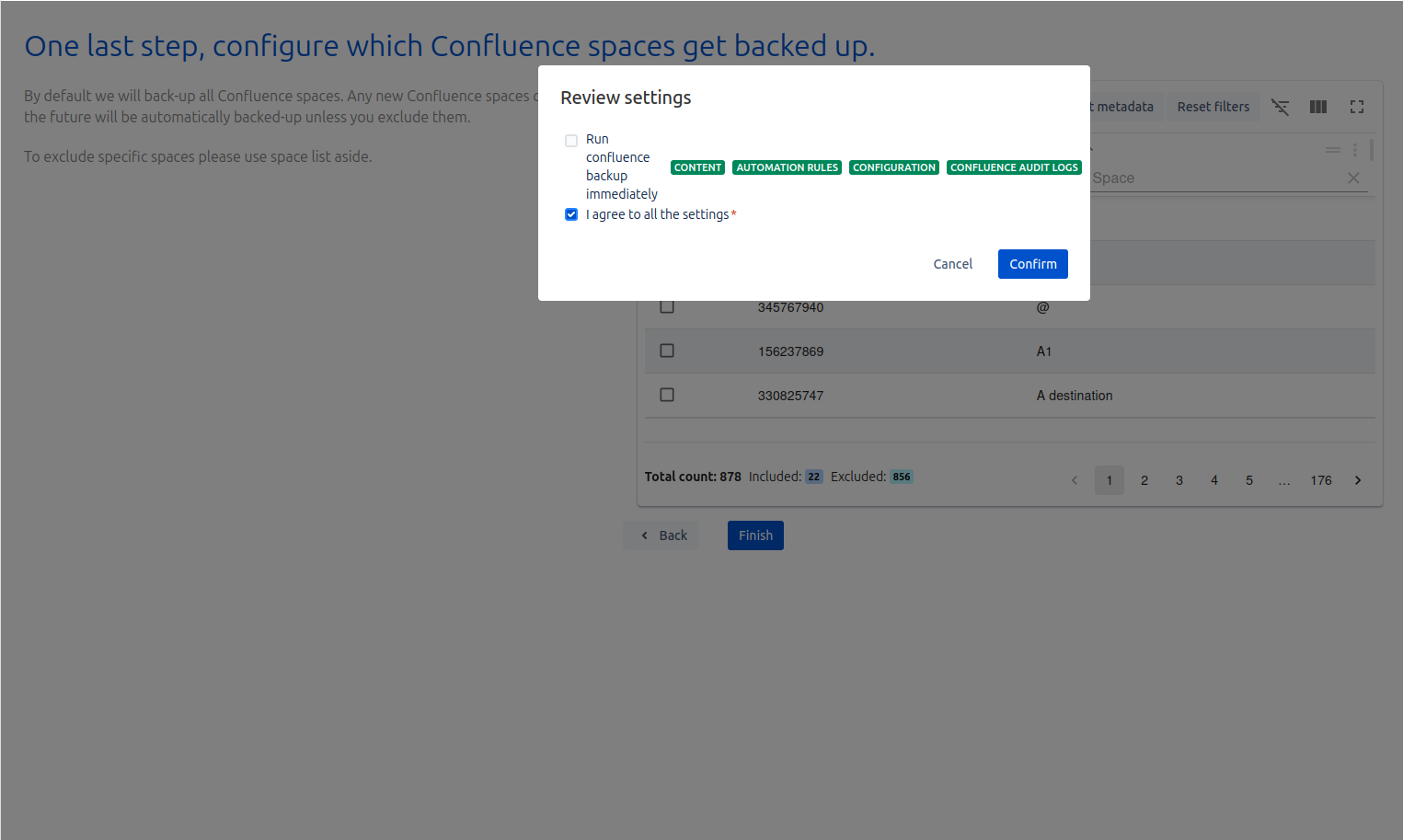Click the Finish button
This screenshot has width=1403, height=840.
755,535
